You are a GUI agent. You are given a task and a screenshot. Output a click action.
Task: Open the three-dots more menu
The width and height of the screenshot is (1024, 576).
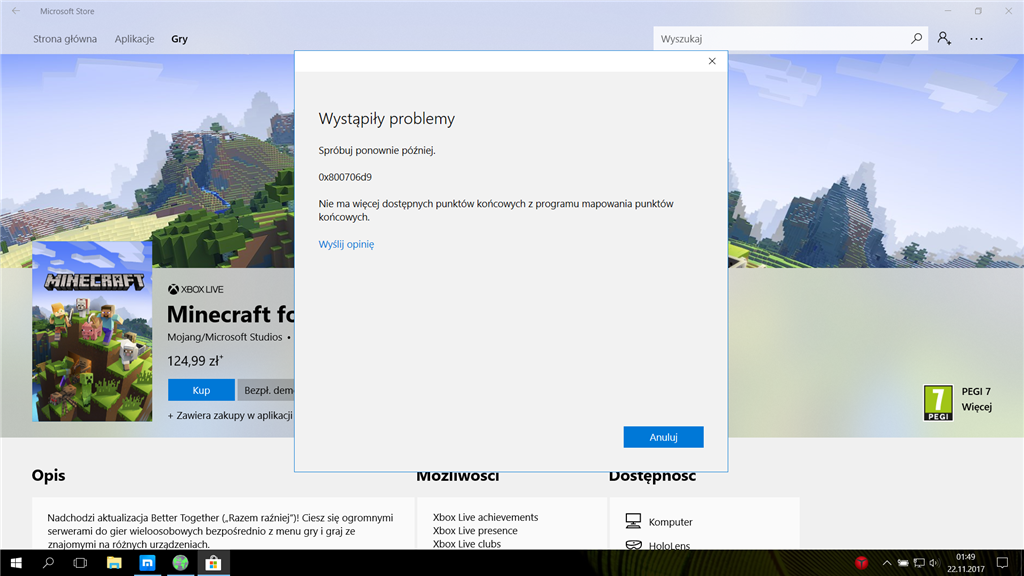(x=976, y=39)
